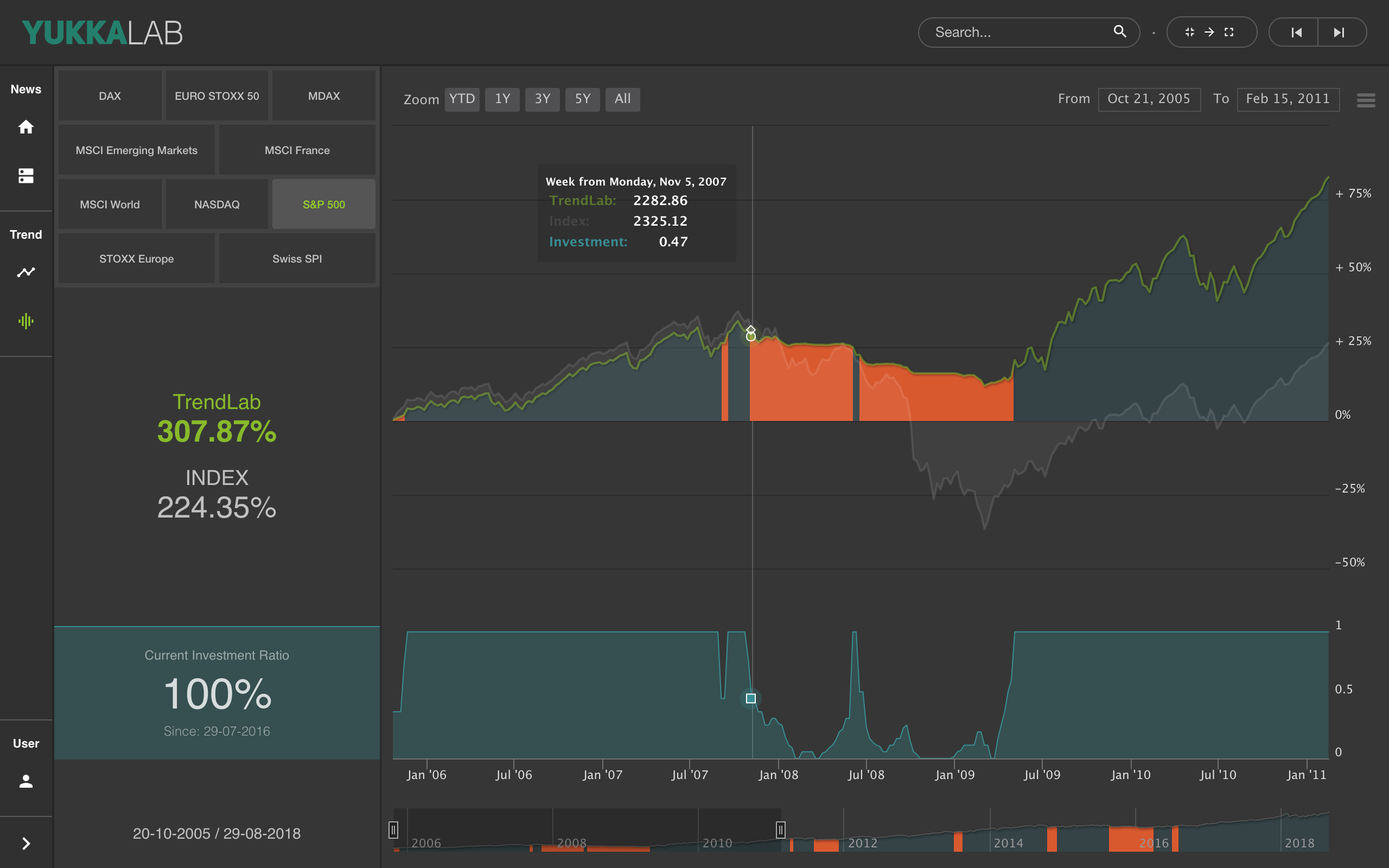Click the From date field
1389x868 pixels.
(1149, 99)
